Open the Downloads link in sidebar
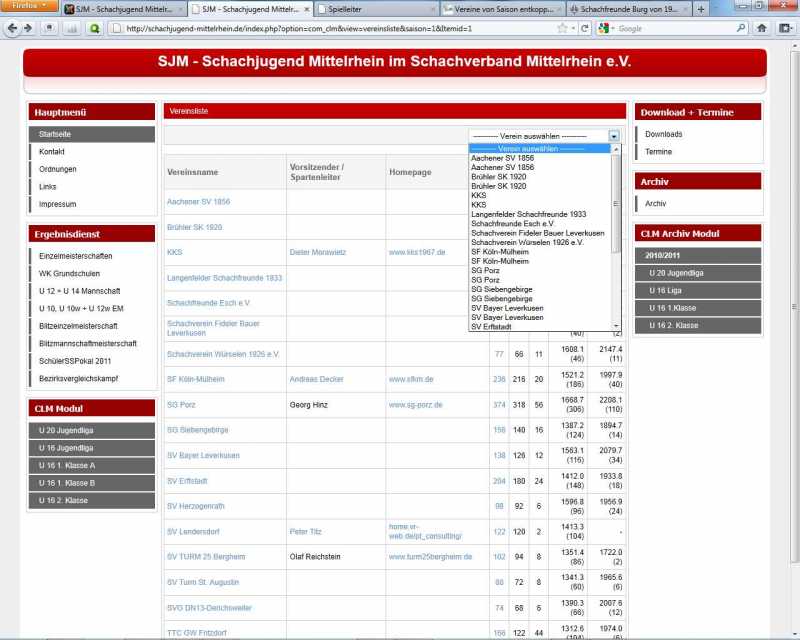Image resolution: width=800 pixels, height=640 pixels. click(x=663, y=134)
